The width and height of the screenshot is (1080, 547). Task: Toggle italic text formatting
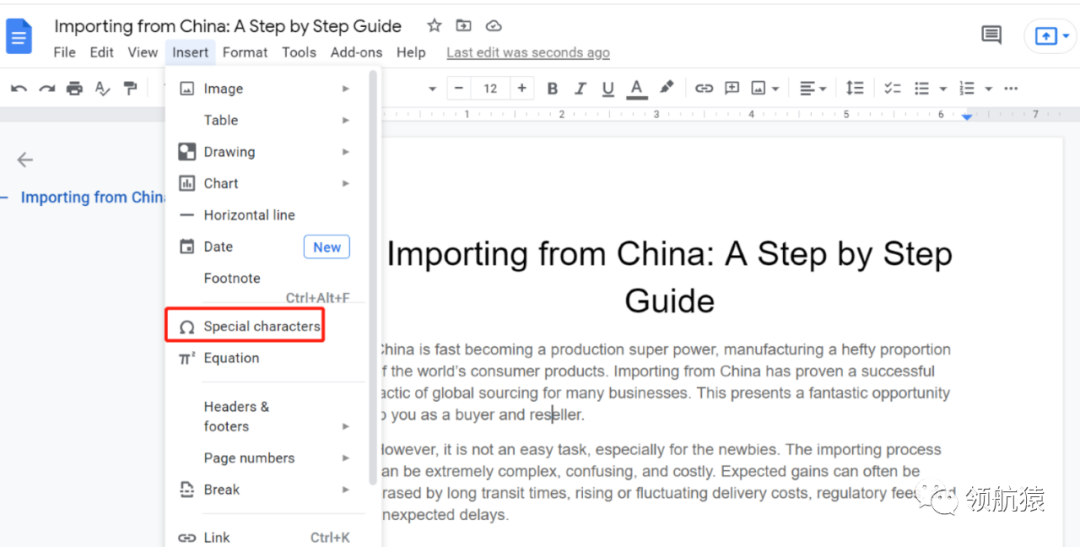[x=580, y=89]
